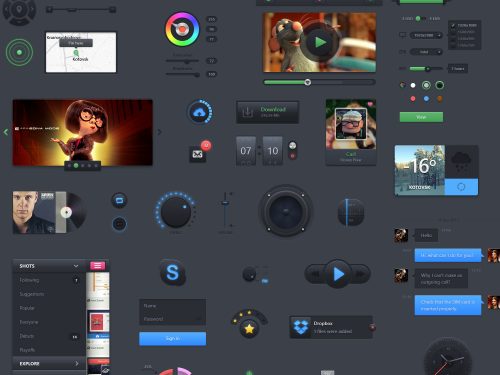Dismiss the Dropbox notification with its close dot
Image resolution: width=500 pixels, height=375 pixels.
[372, 327]
